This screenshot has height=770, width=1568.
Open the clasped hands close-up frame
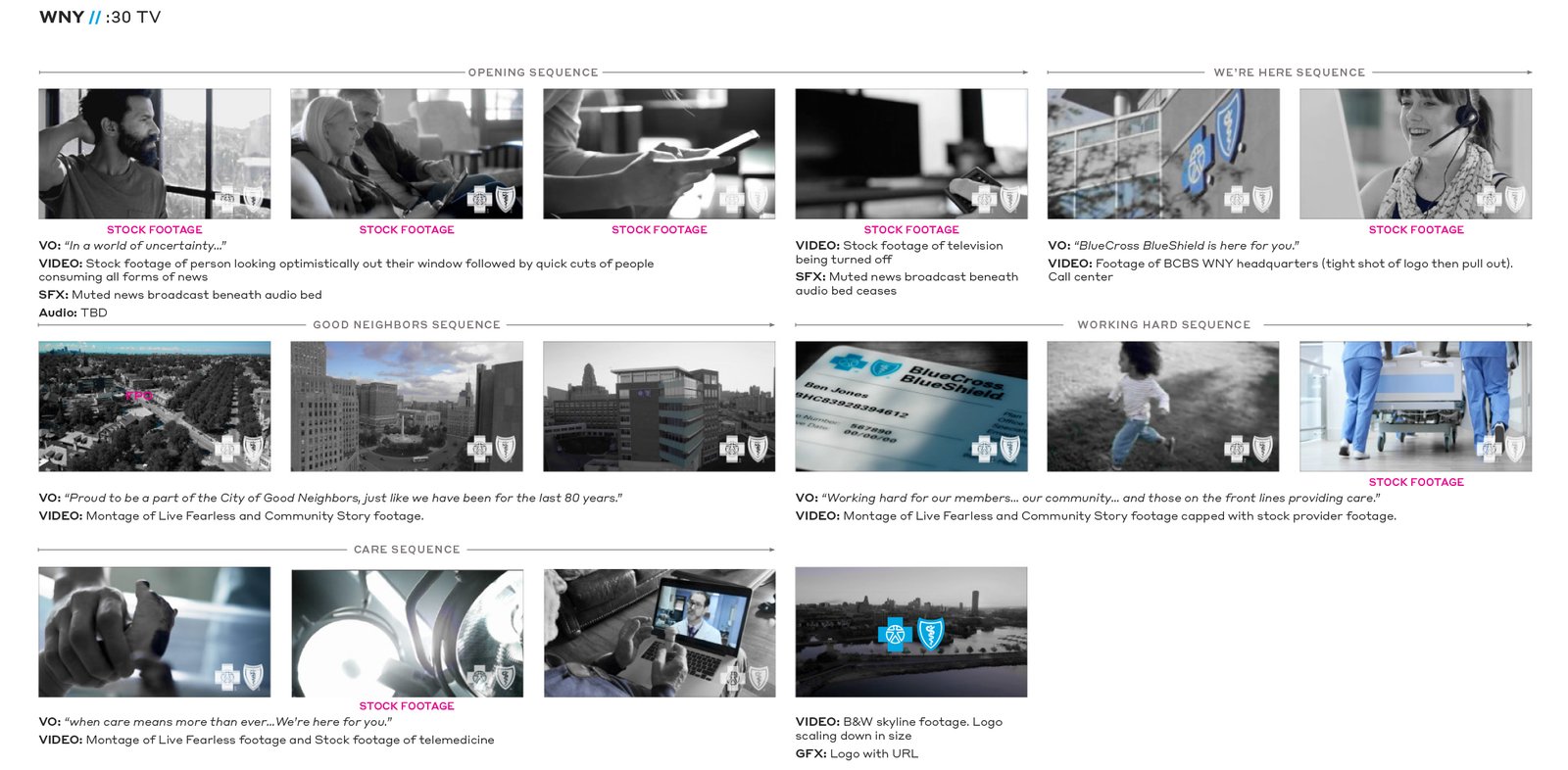point(155,632)
